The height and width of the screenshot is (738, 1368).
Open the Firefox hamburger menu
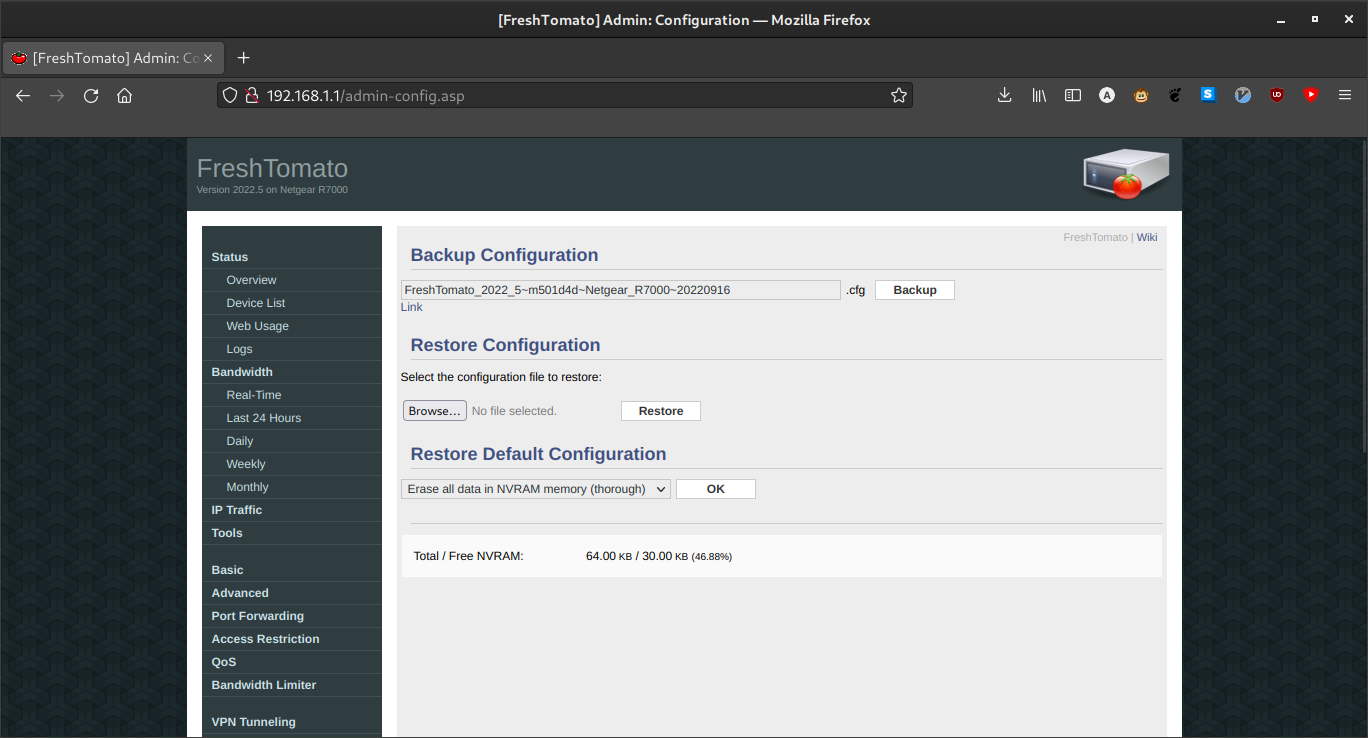click(x=1345, y=95)
